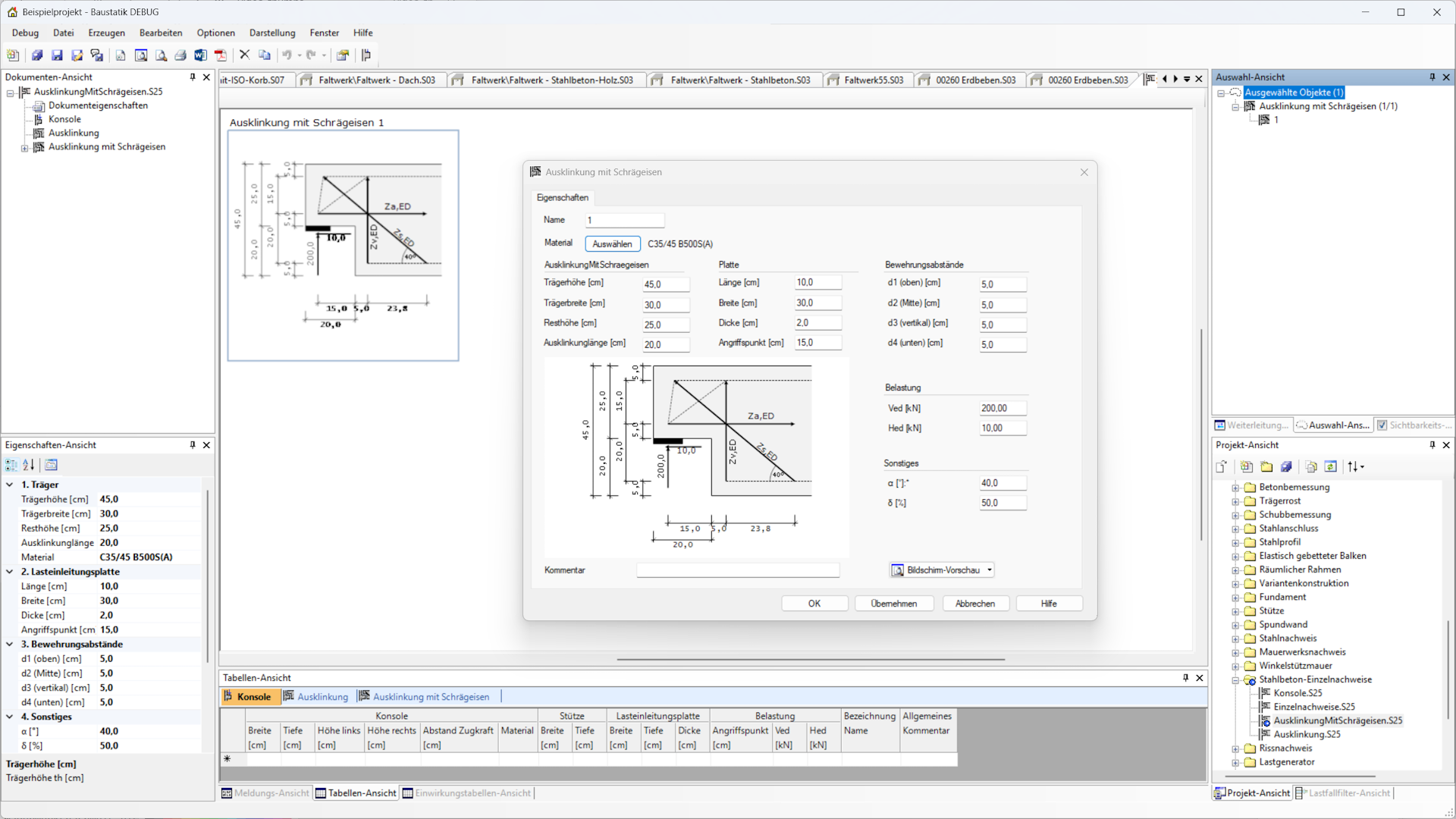The width and height of the screenshot is (1456, 819).
Task: Click the horizontal scrollbar under the drawing area
Action: pos(810,659)
